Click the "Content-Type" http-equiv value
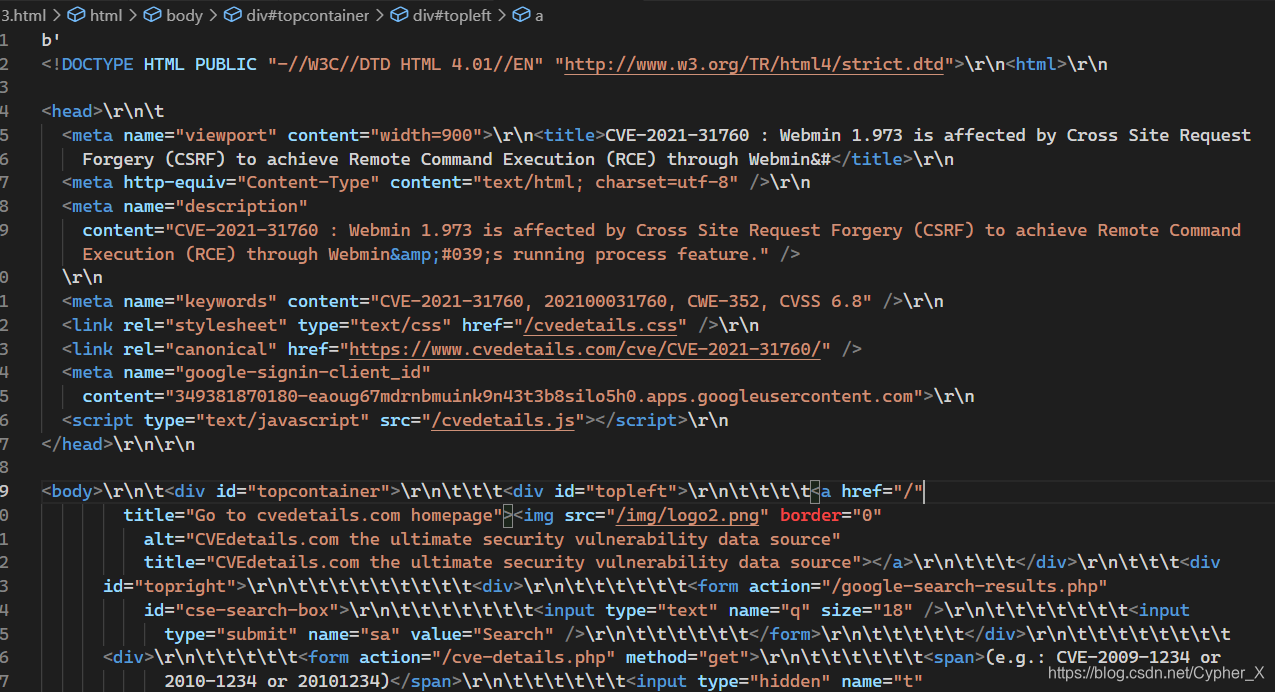Viewport: 1275px width, 692px height. coord(307,182)
